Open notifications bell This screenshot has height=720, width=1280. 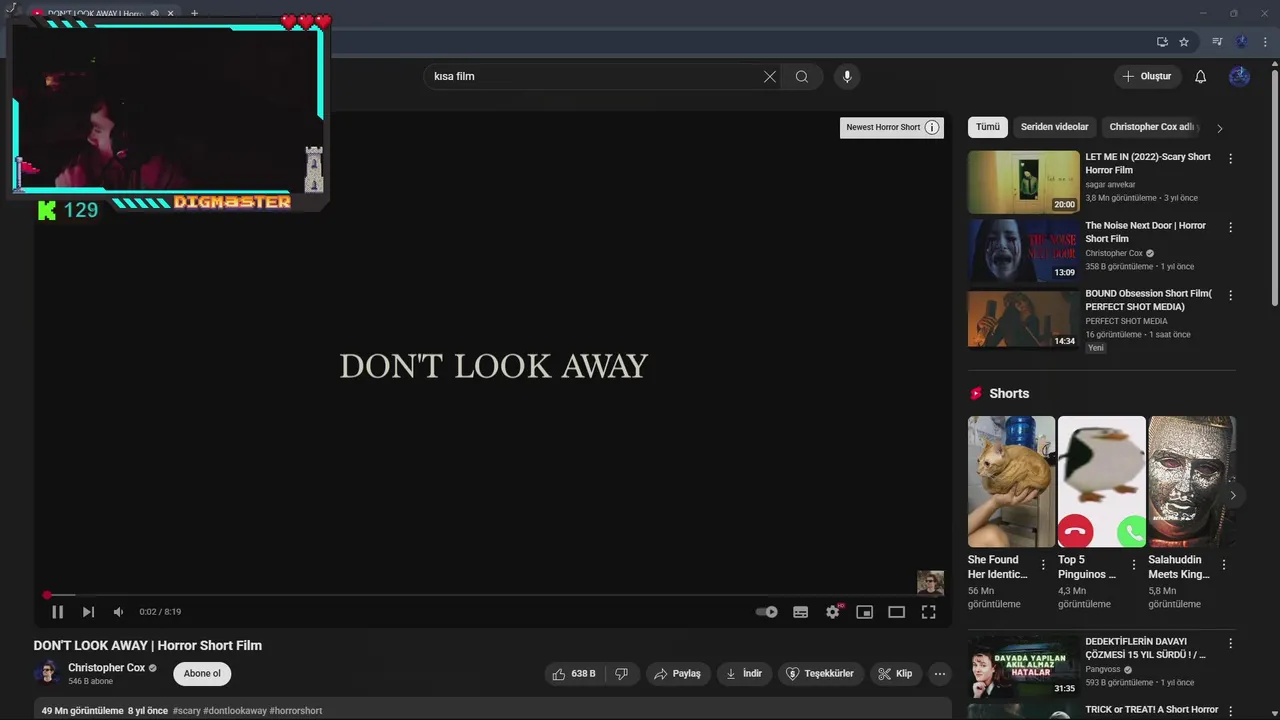[1201, 77]
